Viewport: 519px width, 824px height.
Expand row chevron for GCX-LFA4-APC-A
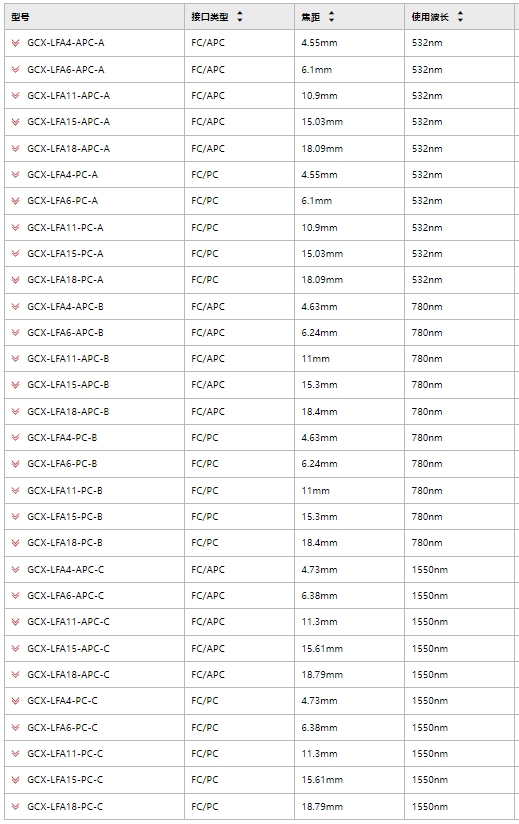(x=16, y=43)
